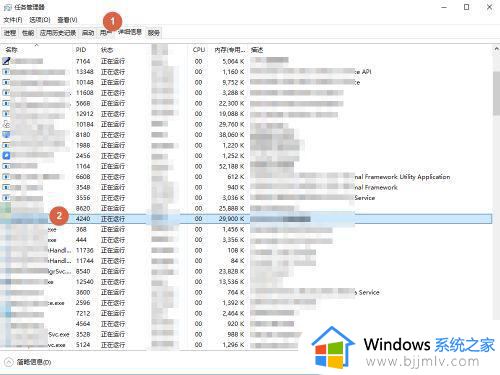Open the 服务 tab

(154, 33)
